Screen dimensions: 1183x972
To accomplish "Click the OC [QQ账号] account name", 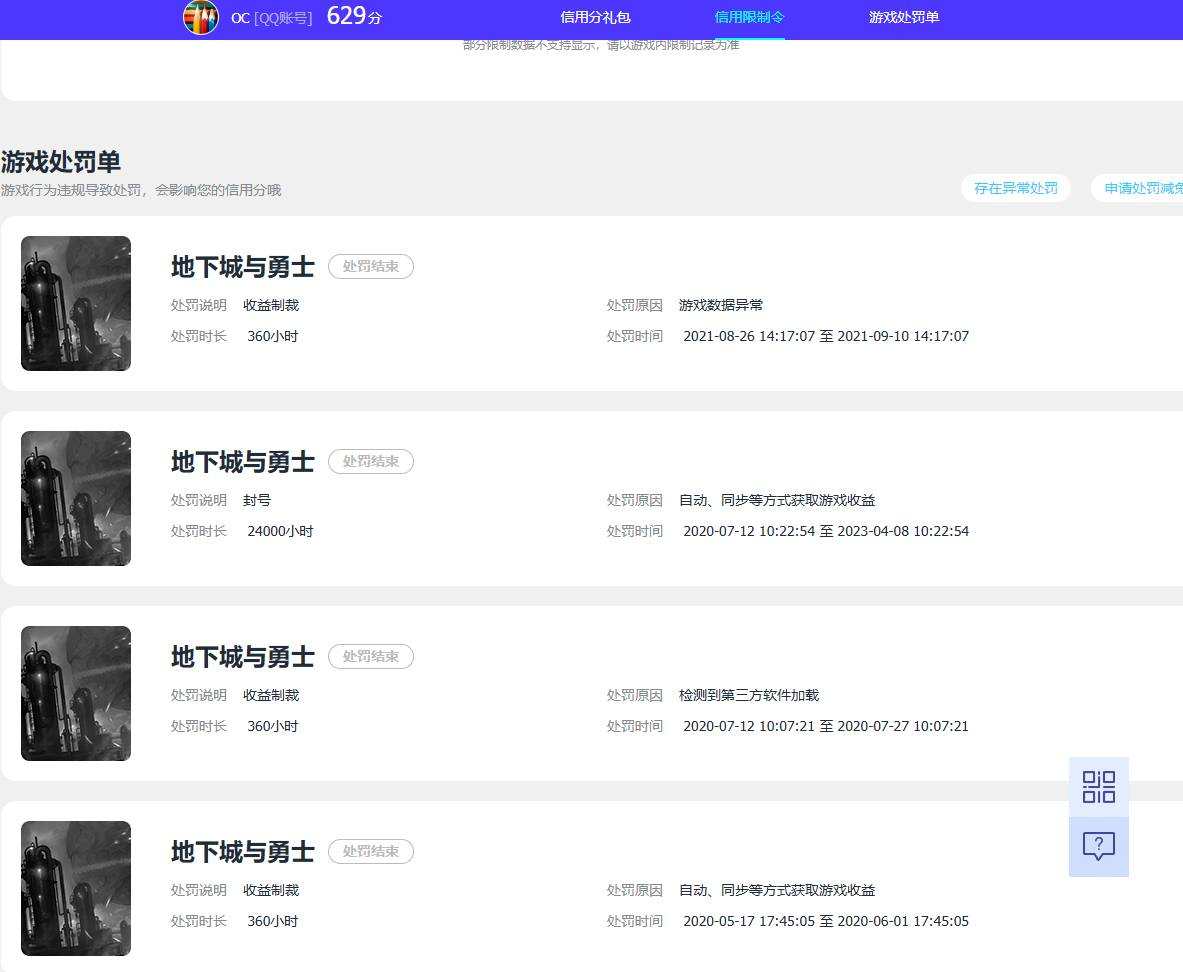I will (272, 17).
